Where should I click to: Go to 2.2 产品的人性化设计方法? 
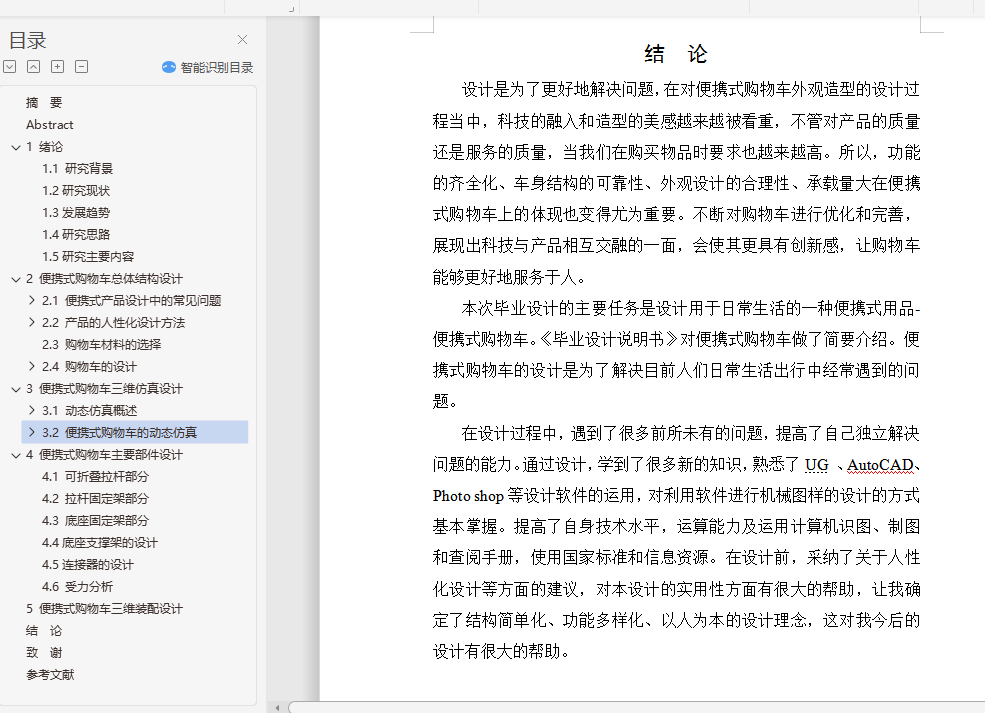tap(113, 322)
